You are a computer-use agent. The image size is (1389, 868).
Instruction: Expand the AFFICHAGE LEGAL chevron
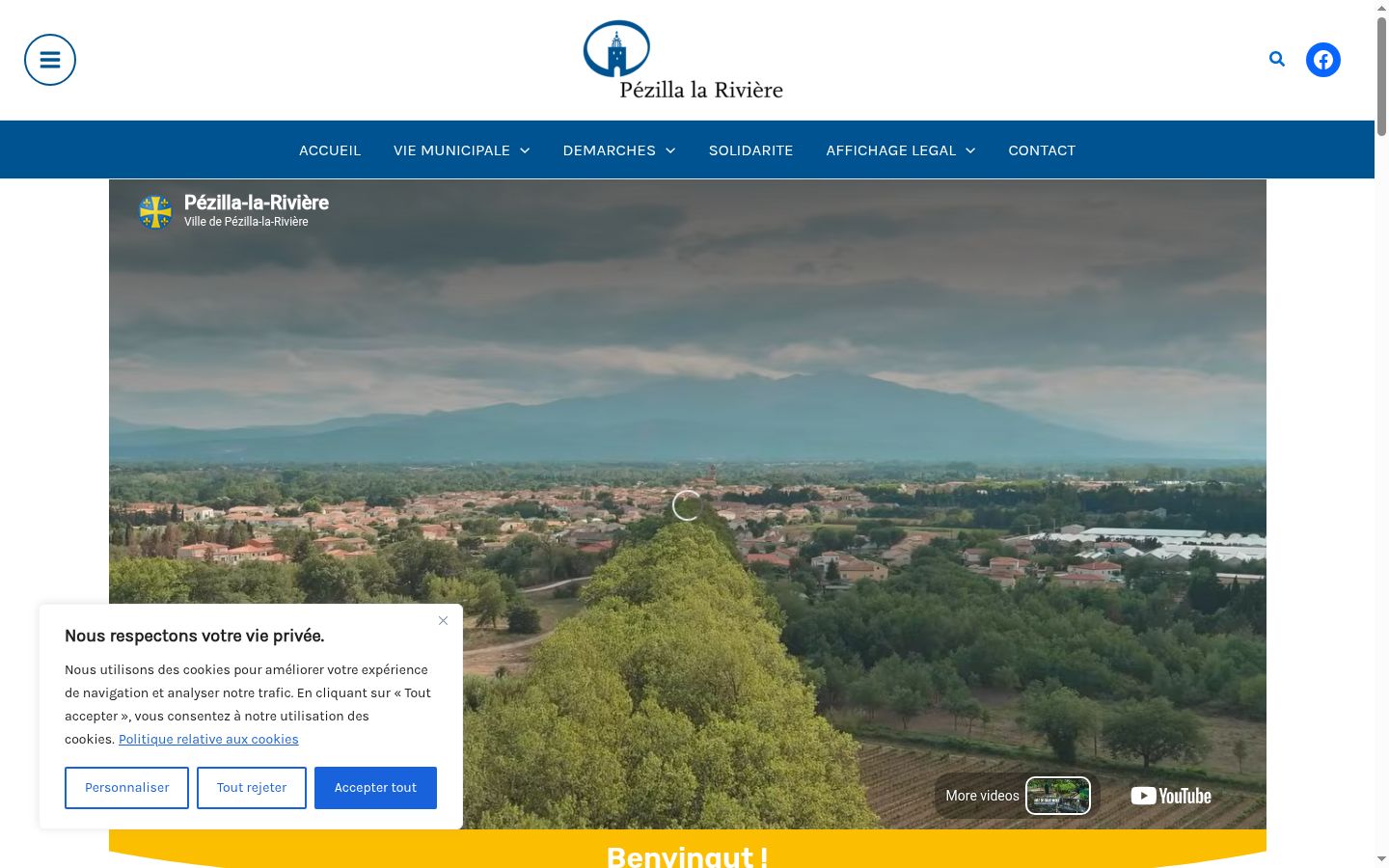(x=970, y=150)
